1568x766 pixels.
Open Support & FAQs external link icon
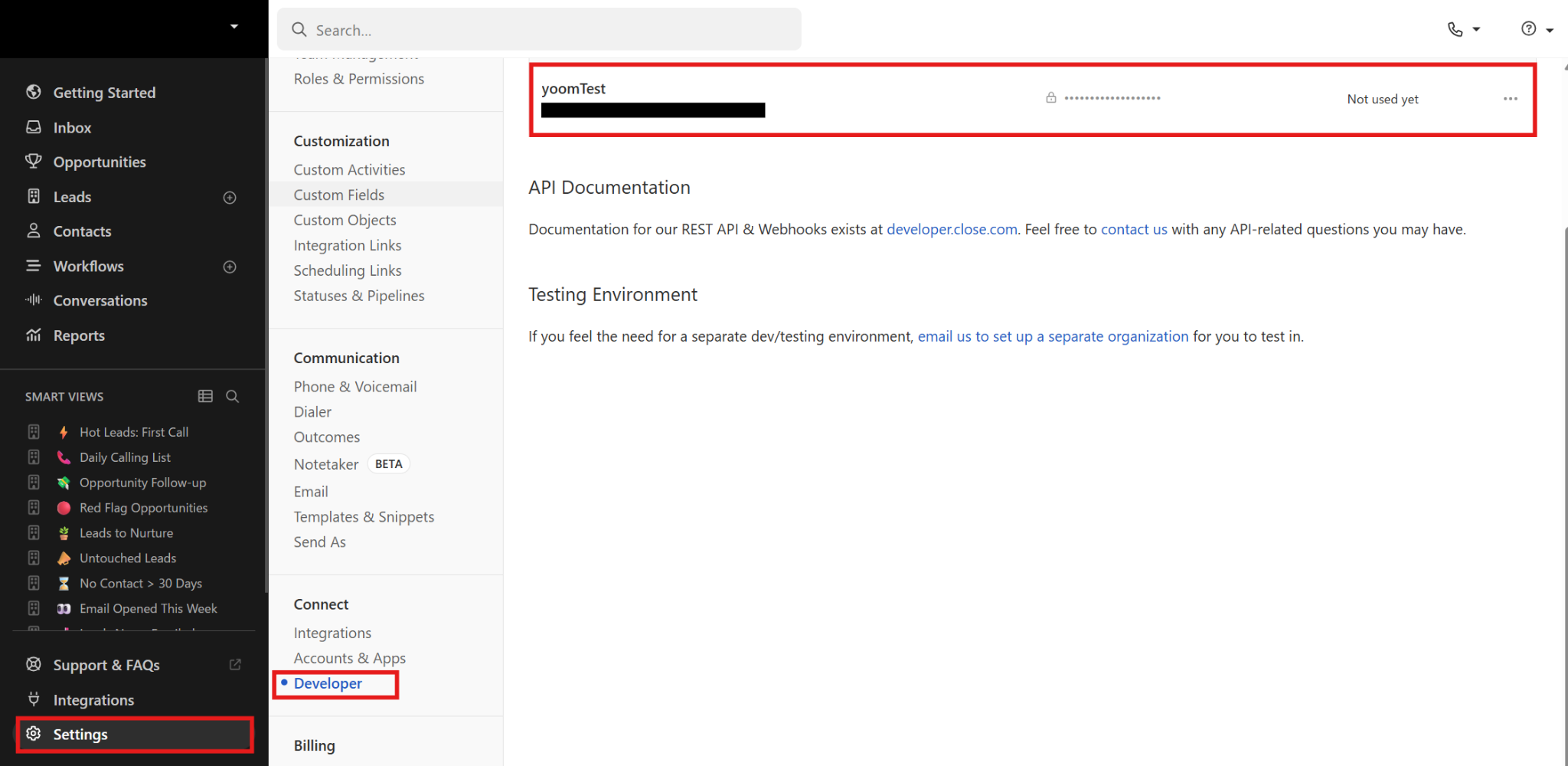pyautogui.click(x=235, y=665)
